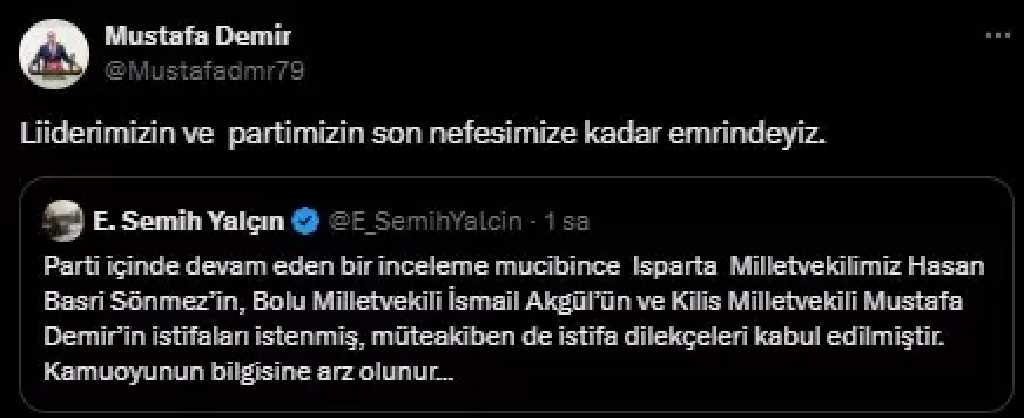This screenshot has height=418, width=1024.
Task: Open Mustafa Demir's profile picture
Action: (x=54, y=54)
